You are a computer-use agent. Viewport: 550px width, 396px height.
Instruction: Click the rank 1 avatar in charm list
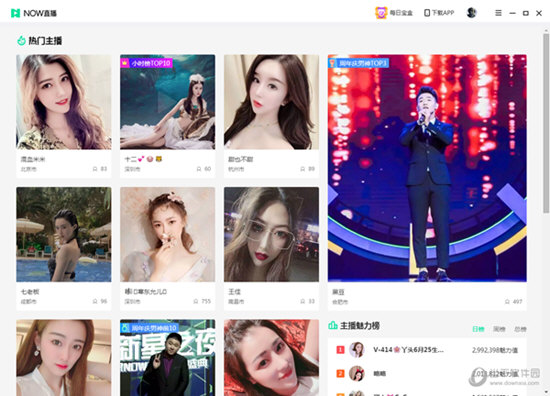coord(357,350)
